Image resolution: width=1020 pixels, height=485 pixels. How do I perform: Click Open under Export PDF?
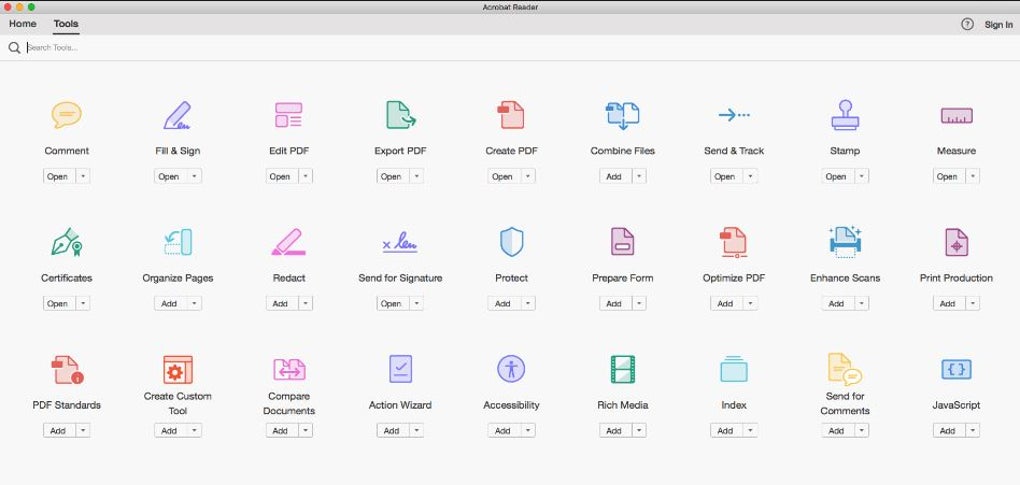coord(392,176)
